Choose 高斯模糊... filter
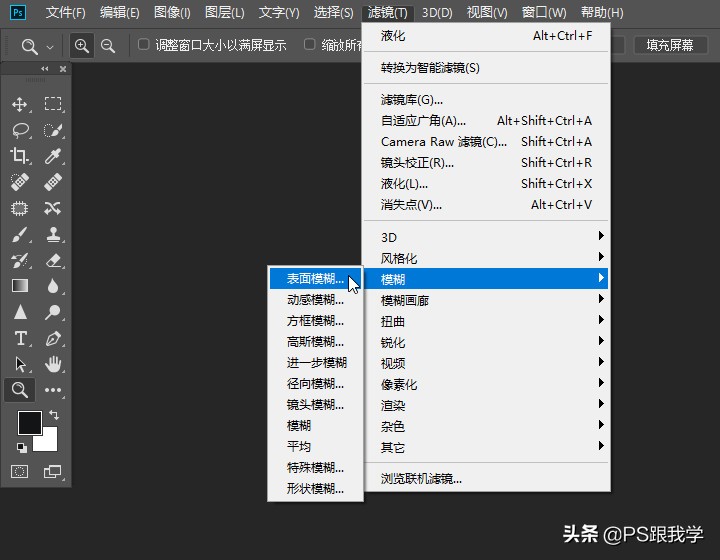Viewport: 720px width, 560px height. tap(316, 342)
